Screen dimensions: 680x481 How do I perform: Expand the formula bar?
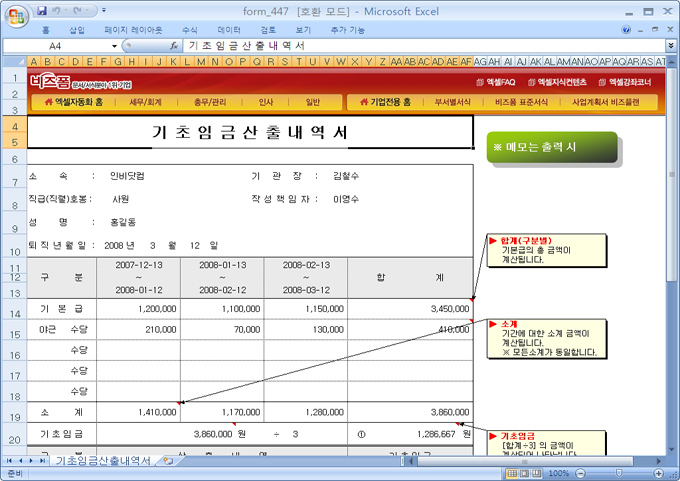669,46
